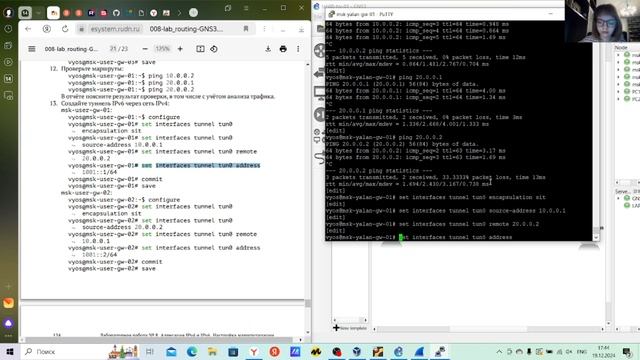Open the browser profile avatar

pyautogui.click(x=8, y=13)
